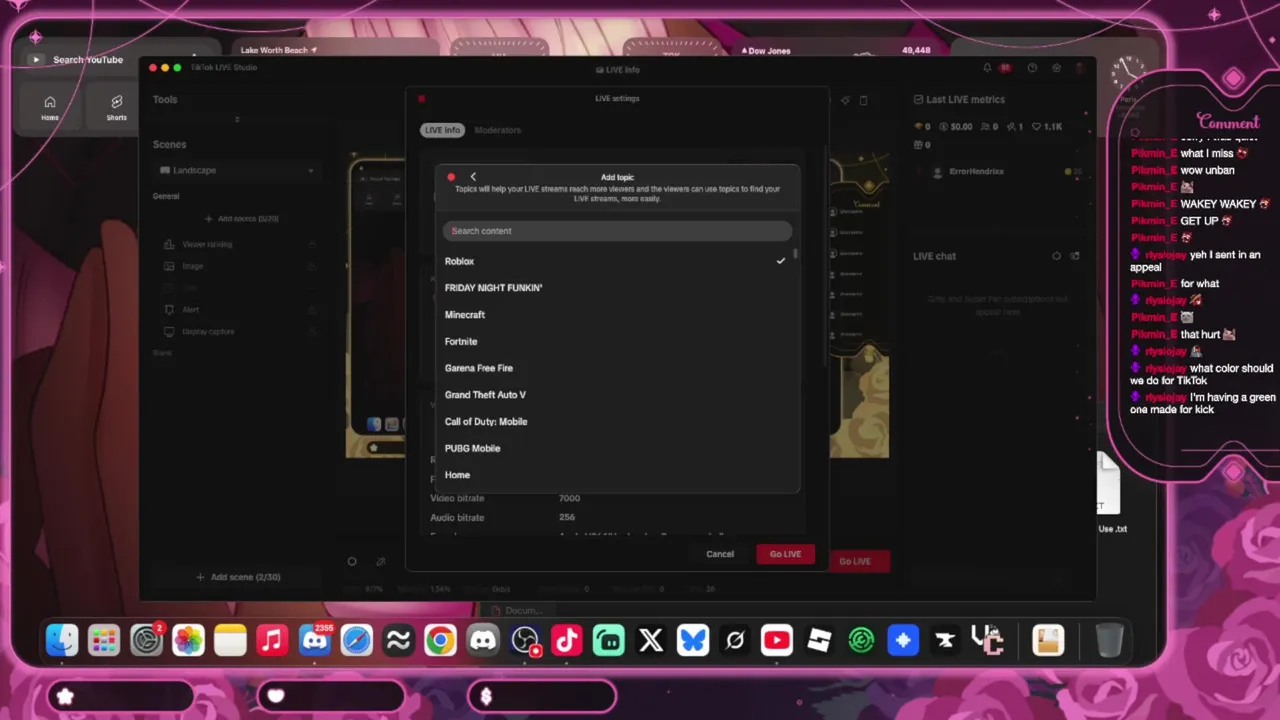Click notification bell in TikTok LIVE Studio

(x=987, y=68)
